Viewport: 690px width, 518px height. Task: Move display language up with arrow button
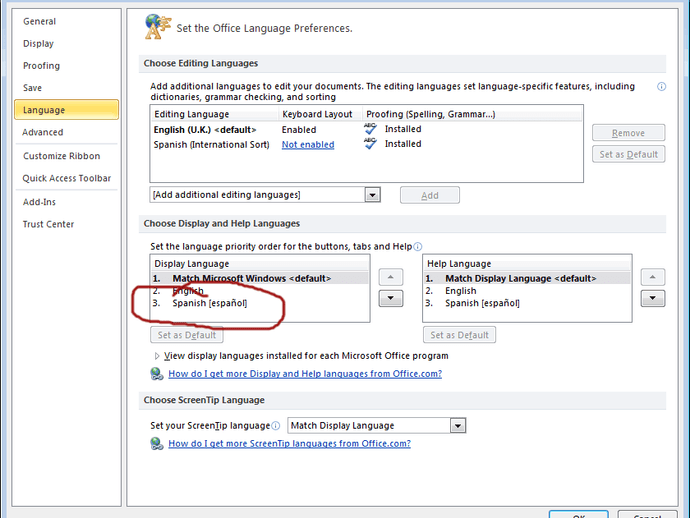click(x=391, y=277)
